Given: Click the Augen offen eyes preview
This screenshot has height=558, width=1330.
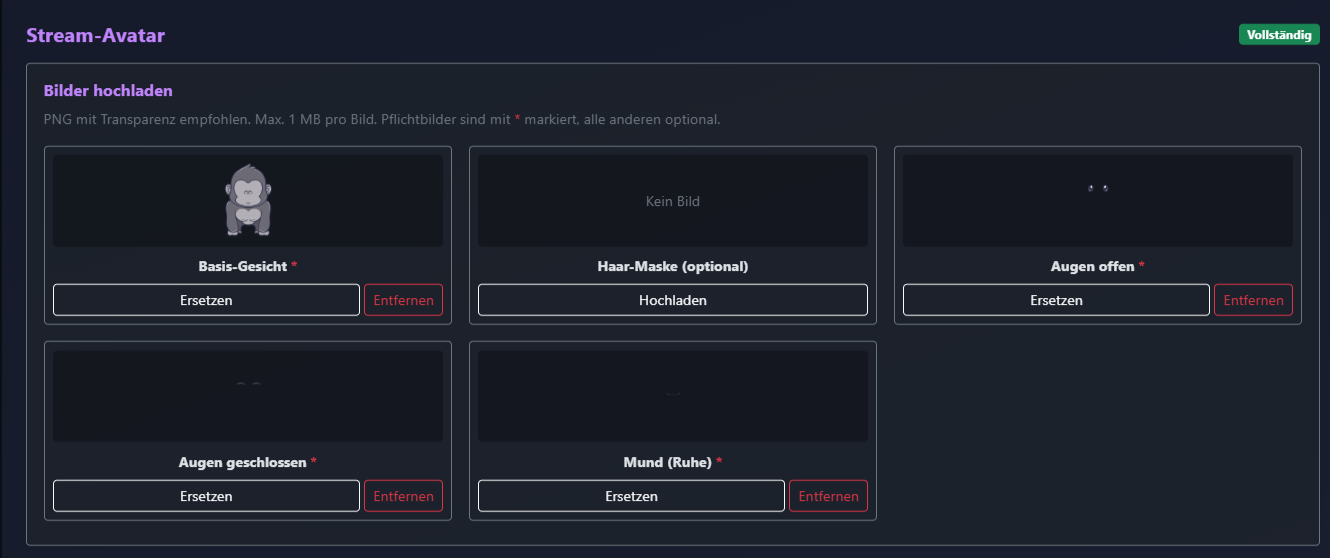Looking at the screenshot, I should click(x=1098, y=201).
